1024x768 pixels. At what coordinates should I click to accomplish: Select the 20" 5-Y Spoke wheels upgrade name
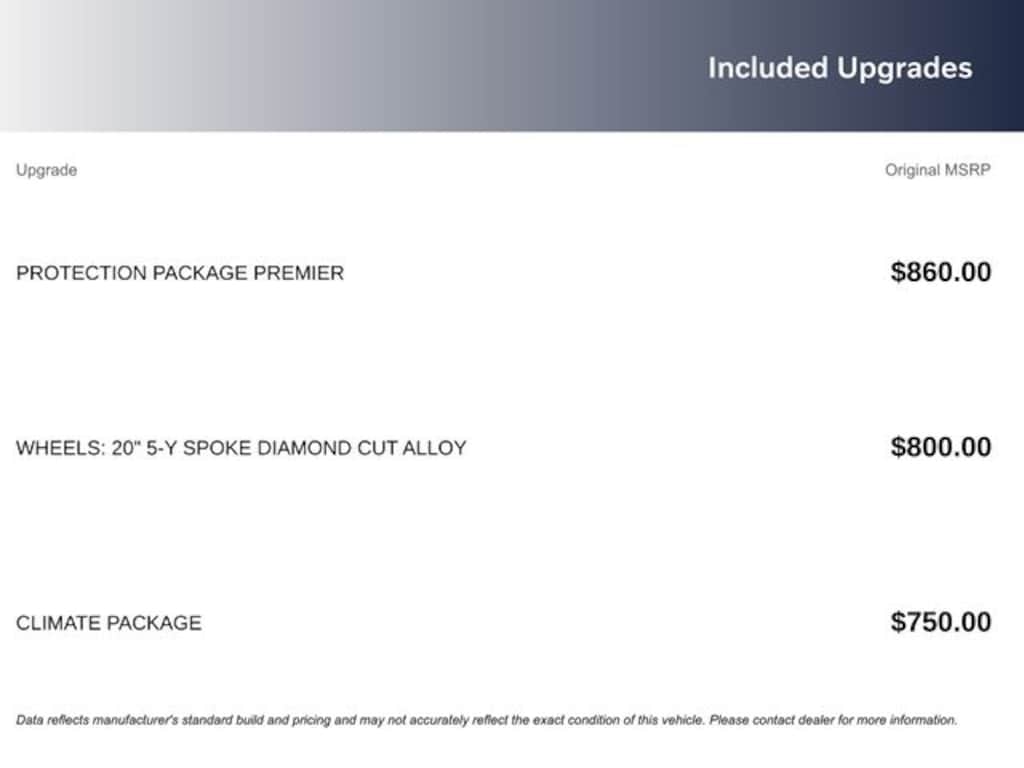[x=241, y=448]
